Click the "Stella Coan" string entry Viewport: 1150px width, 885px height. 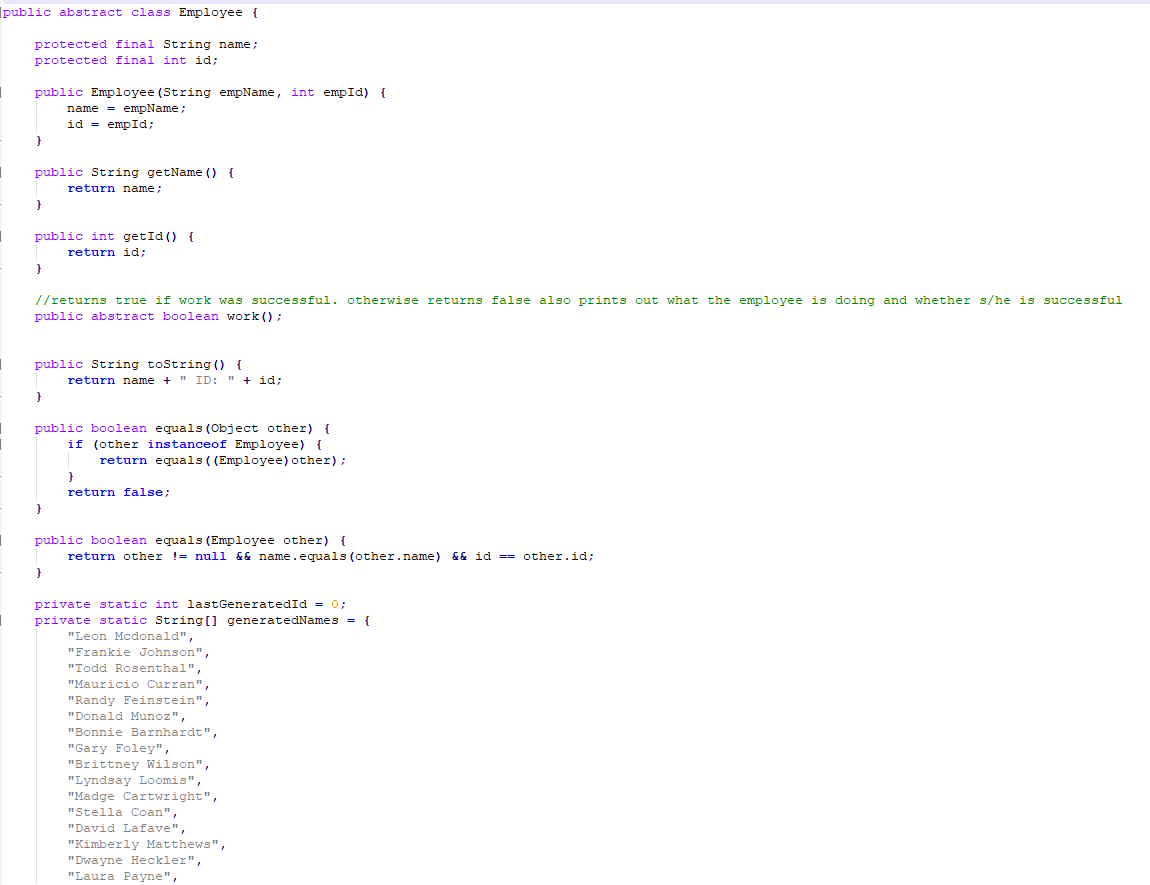122,812
